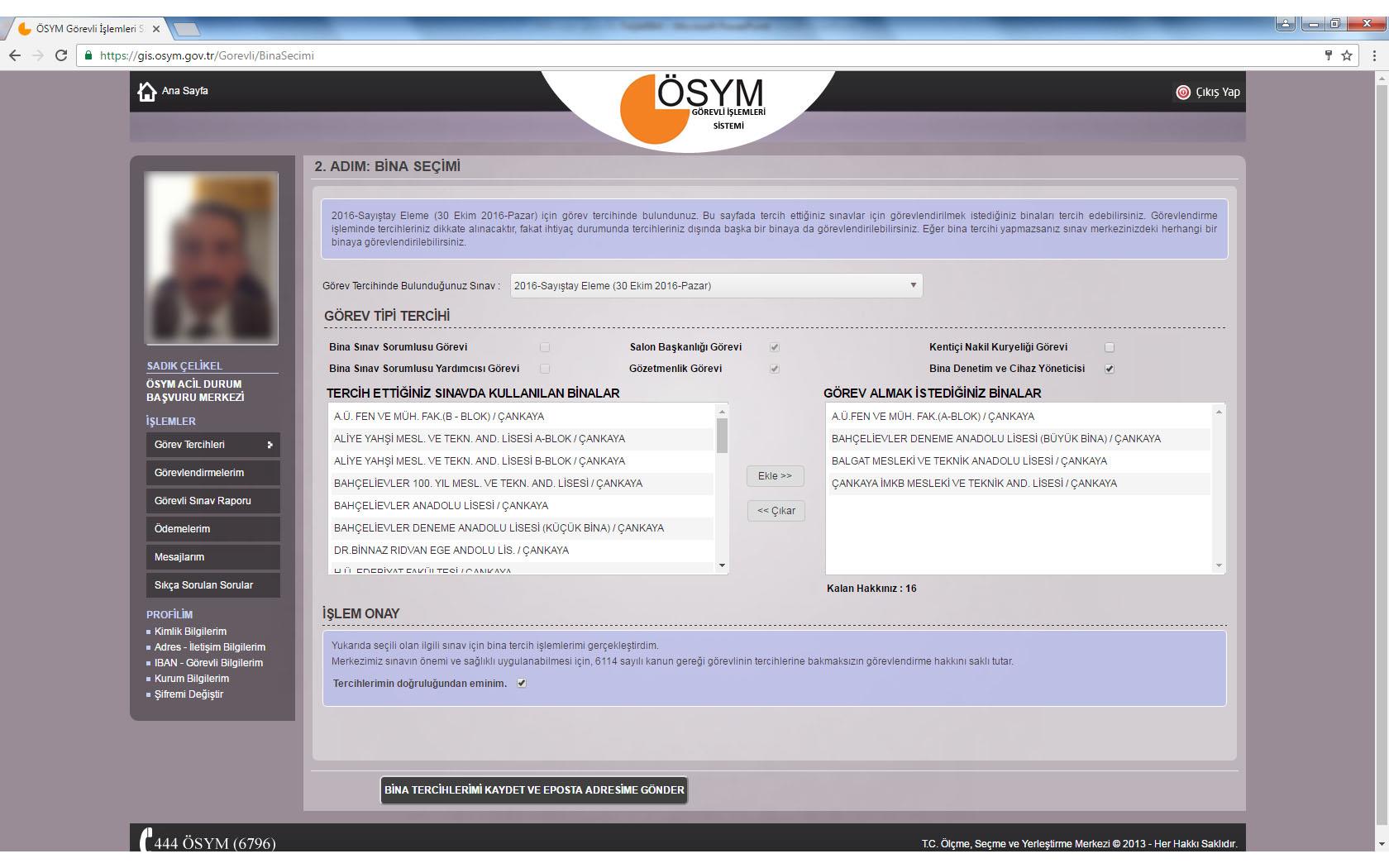The width and height of the screenshot is (1389, 868).
Task: Open Adres - İletişim Bilgilerim link
Action: pos(210,647)
